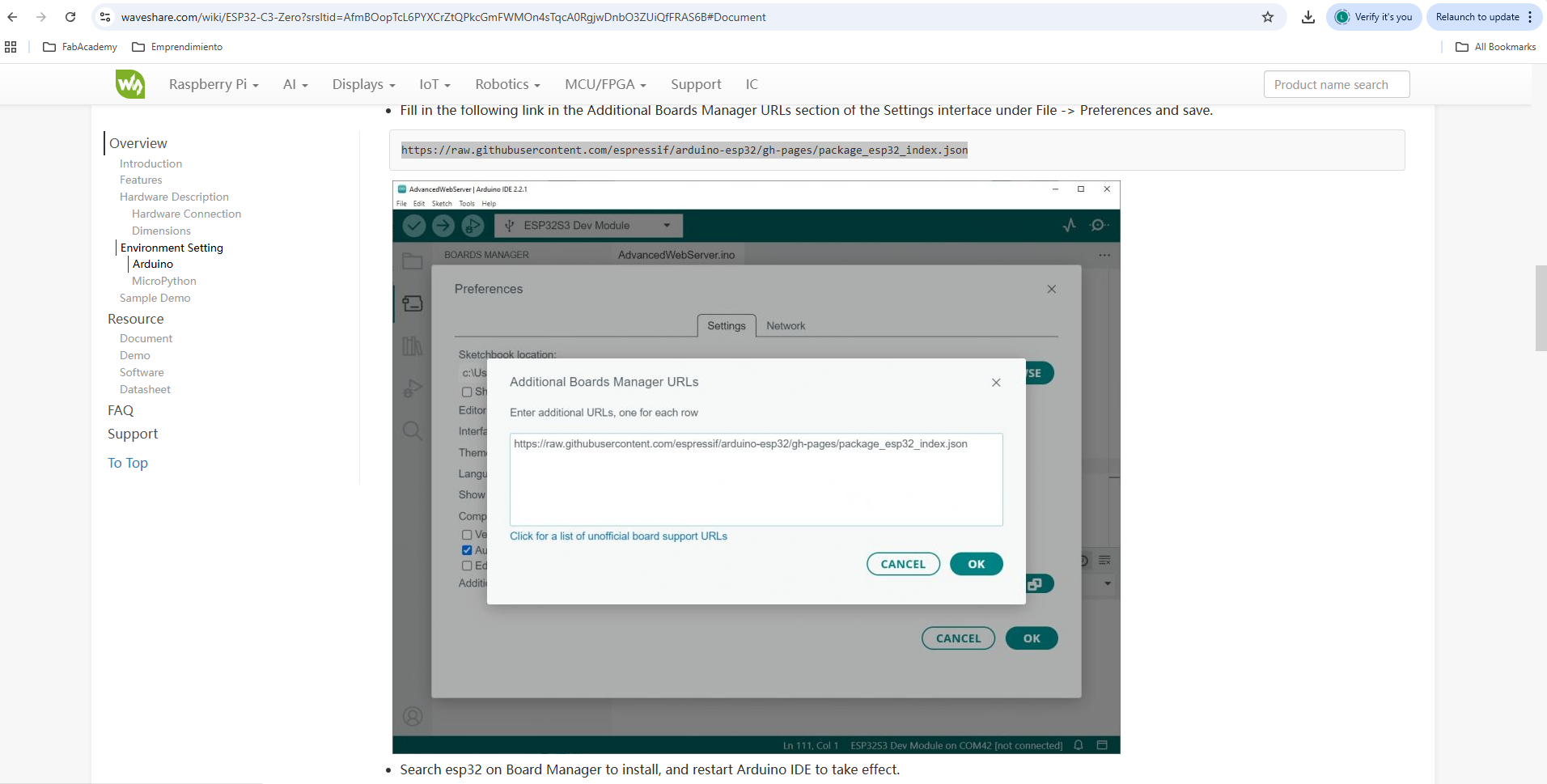Image resolution: width=1547 pixels, height=784 pixels.
Task: Click the bottom CANCEL button of Preferences
Action: pos(958,638)
